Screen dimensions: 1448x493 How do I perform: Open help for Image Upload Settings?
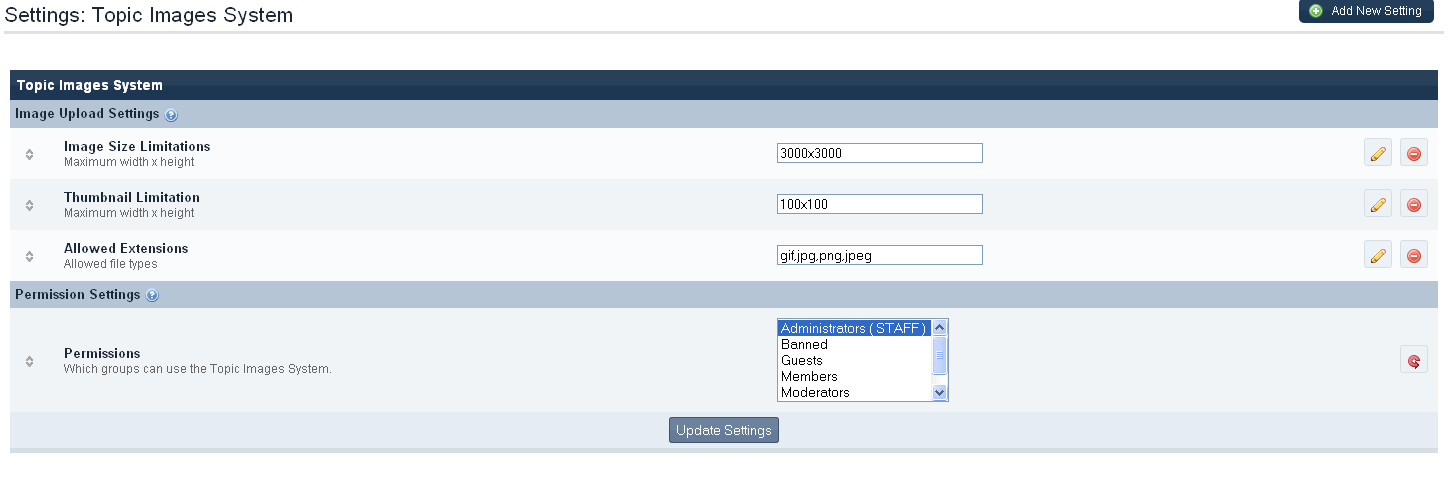pyautogui.click(x=171, y=115)
